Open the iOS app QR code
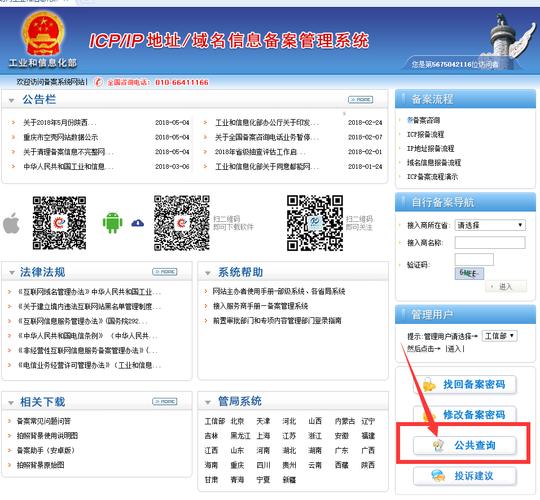Viewport: 540px width, 500px height. coord(59,223)
